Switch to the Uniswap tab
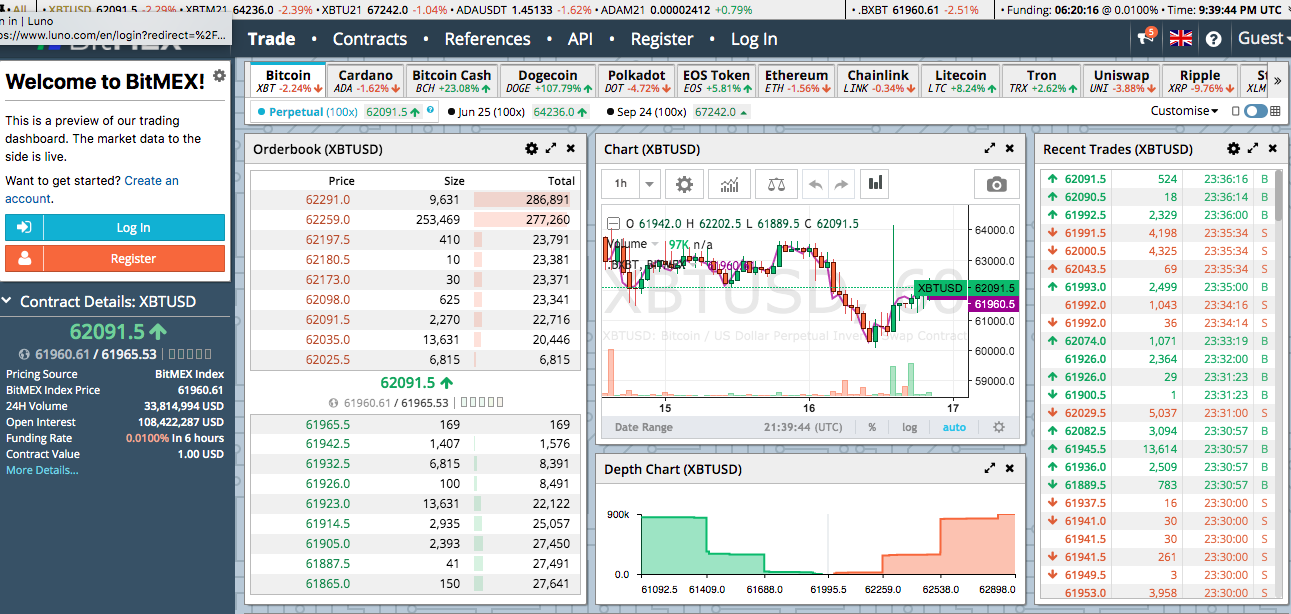 click(1120, 81)
